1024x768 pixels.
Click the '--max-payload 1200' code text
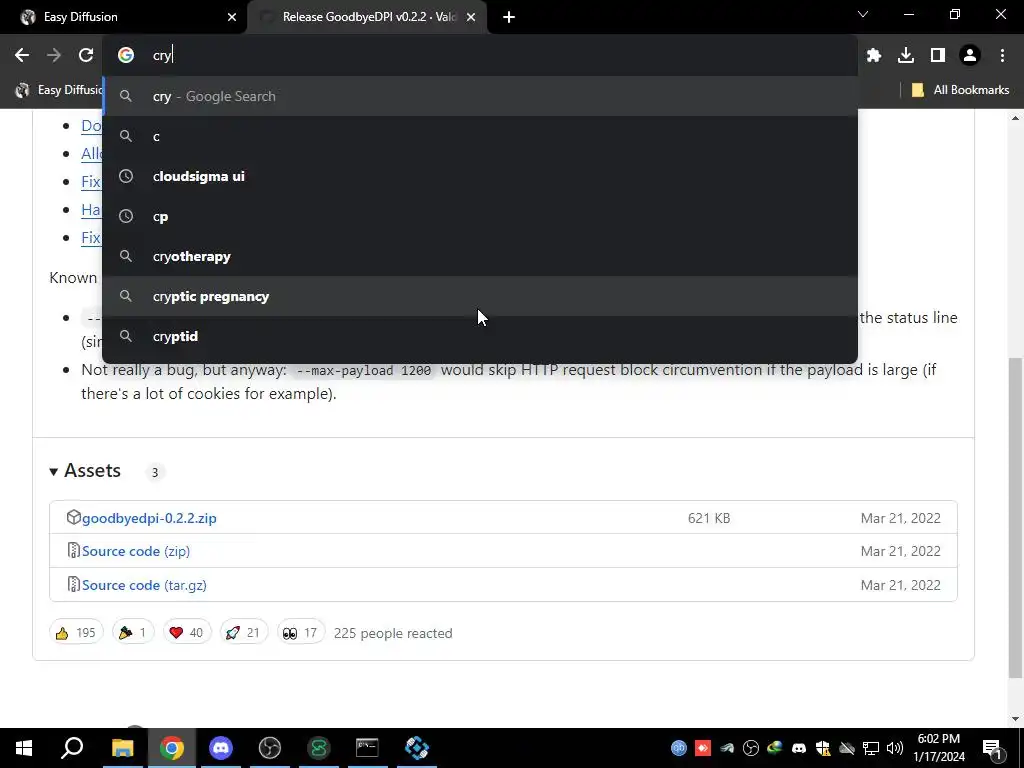coord(364,370)
